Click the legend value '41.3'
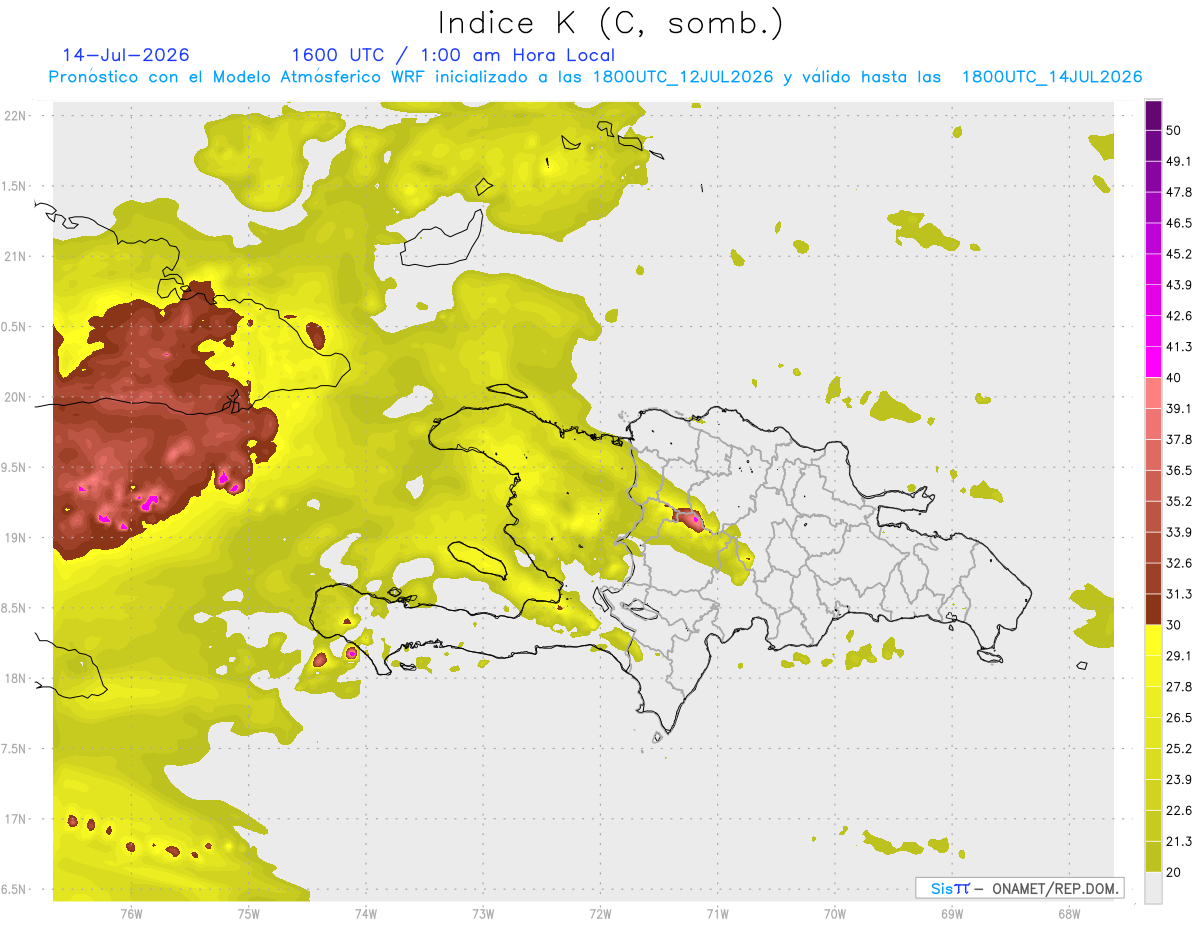The width and height of the screenshot is (1200, 927). point(1179,347)
